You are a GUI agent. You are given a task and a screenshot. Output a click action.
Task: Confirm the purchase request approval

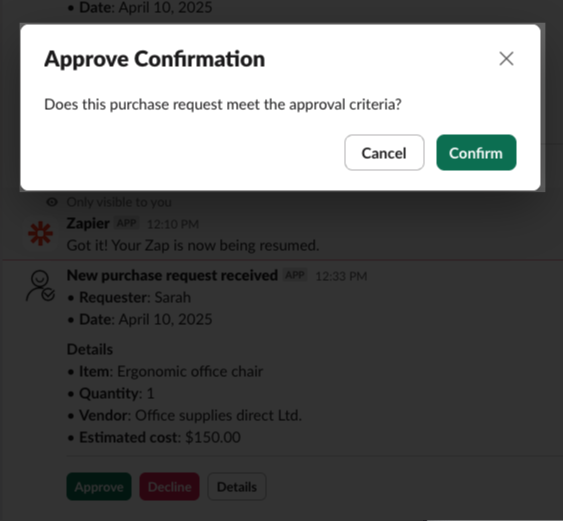pyautogui.click(x=476, y=153)
